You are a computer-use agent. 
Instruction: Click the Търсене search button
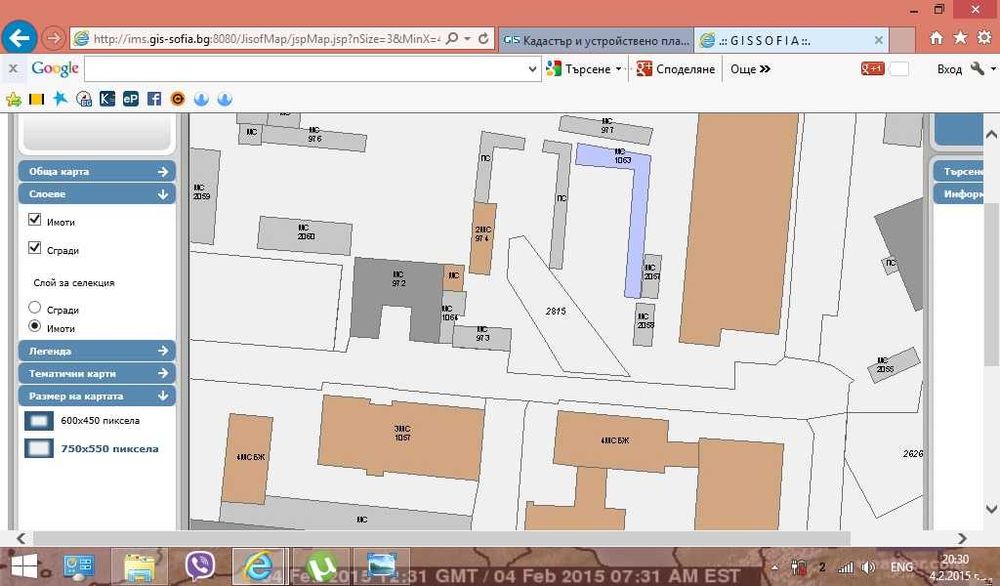[579, 69]
